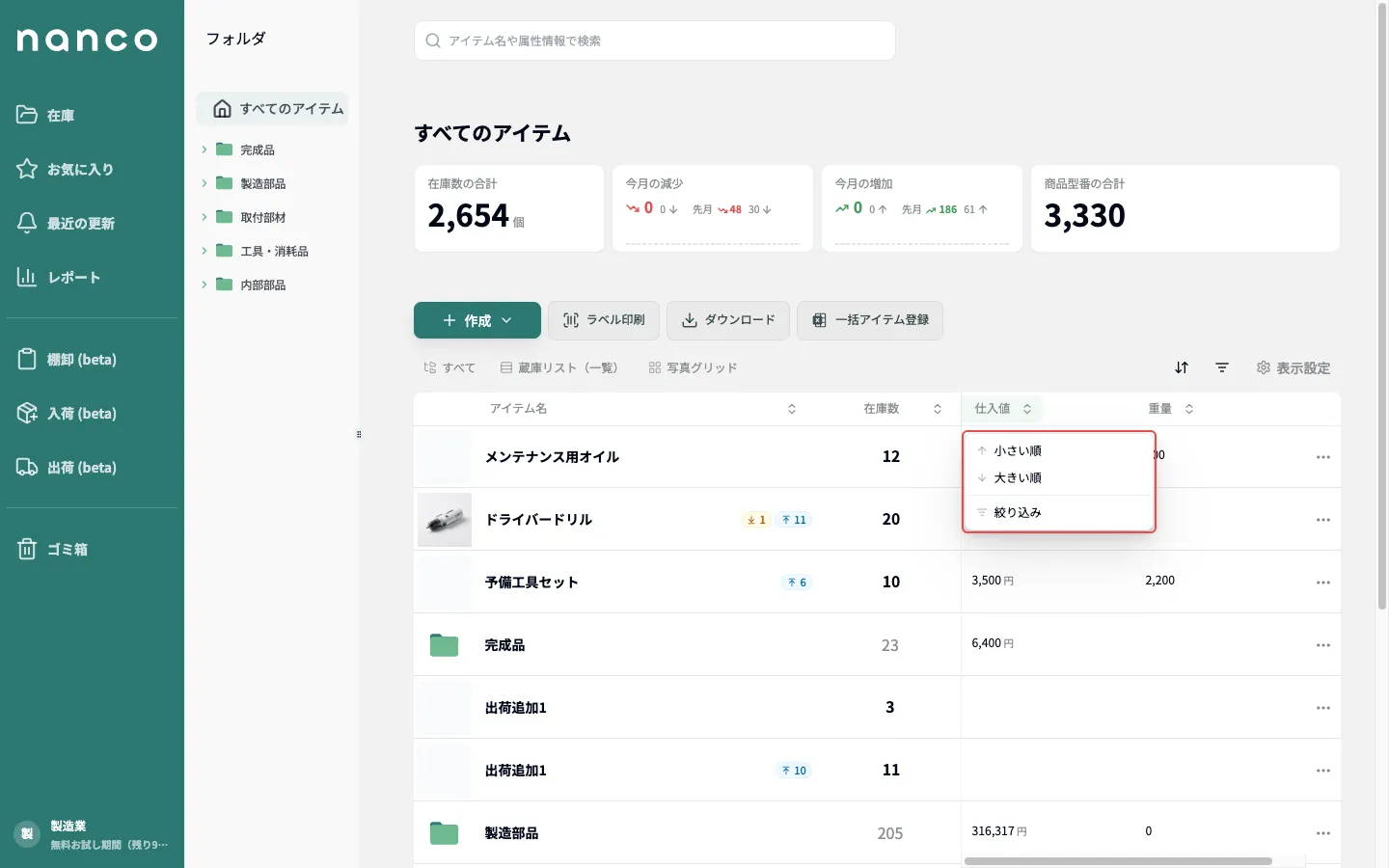Click the item search field
This screenshot has height=868, width=1389.
coord(655,41)
